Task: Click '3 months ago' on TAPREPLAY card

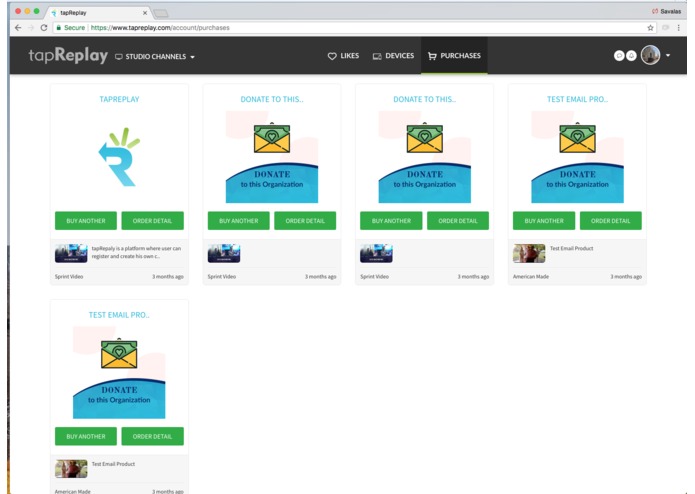Action: coord(168,276)
